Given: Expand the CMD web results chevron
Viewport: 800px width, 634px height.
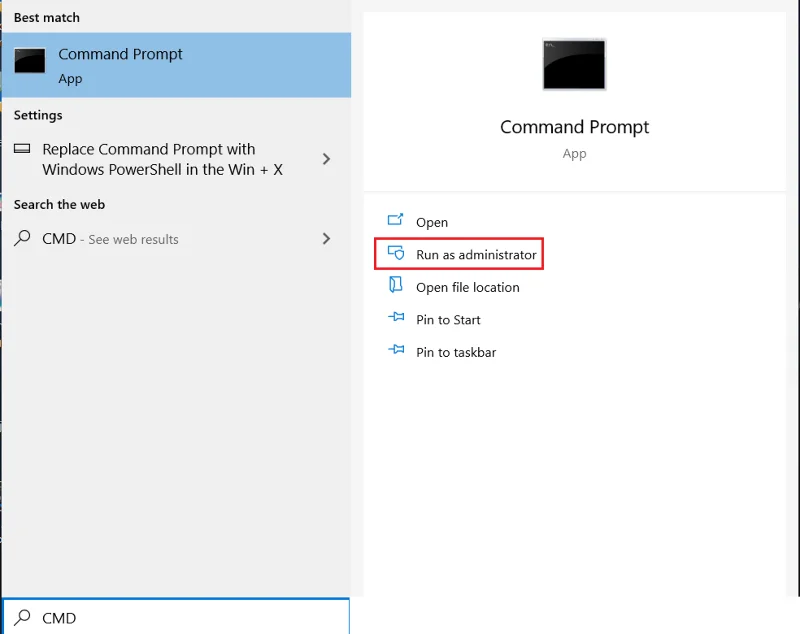Looking at the screenshot, I should tap(325, 239).
